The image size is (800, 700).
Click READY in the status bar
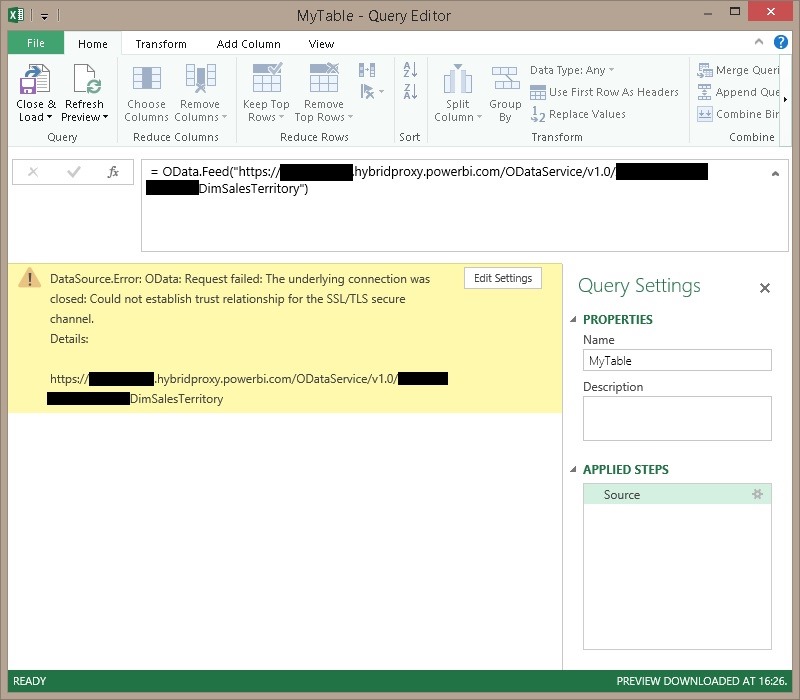[30, 681]
